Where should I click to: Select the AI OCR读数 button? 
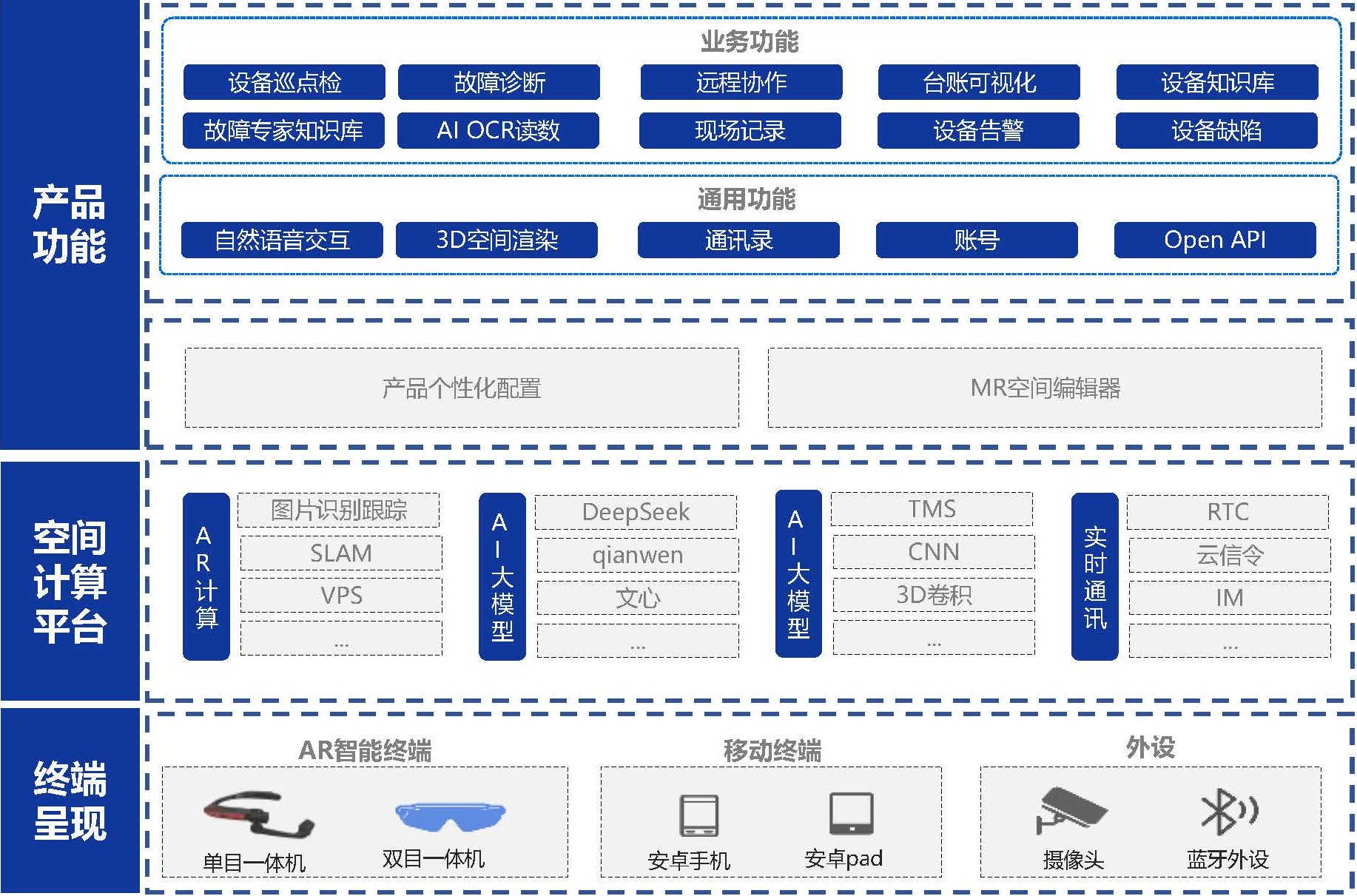click(x=498, y=131)
